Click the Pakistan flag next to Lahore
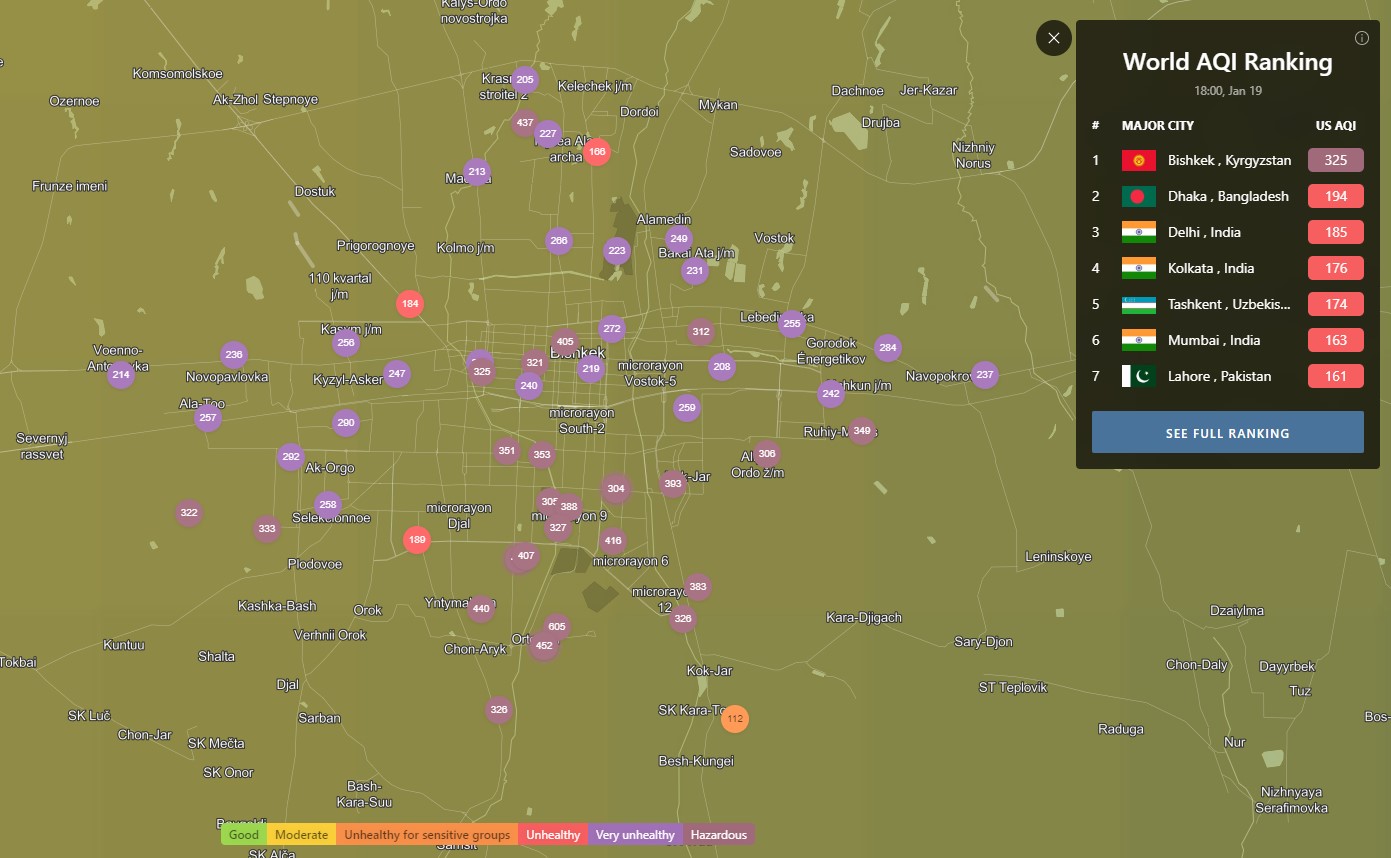The height and width of the screenshot is (858, 1391). coord(1138,376)
